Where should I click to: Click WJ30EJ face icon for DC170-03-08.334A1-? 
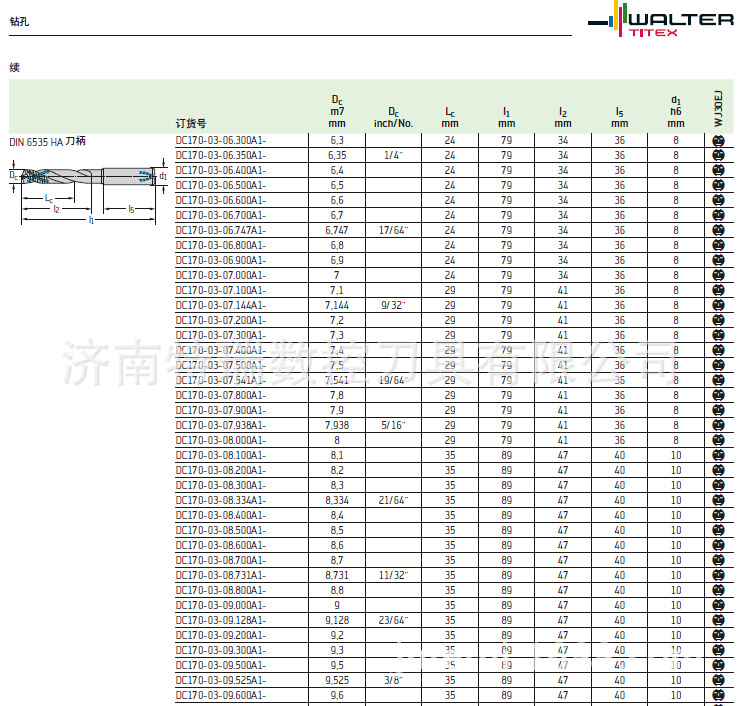coord(718,500)
